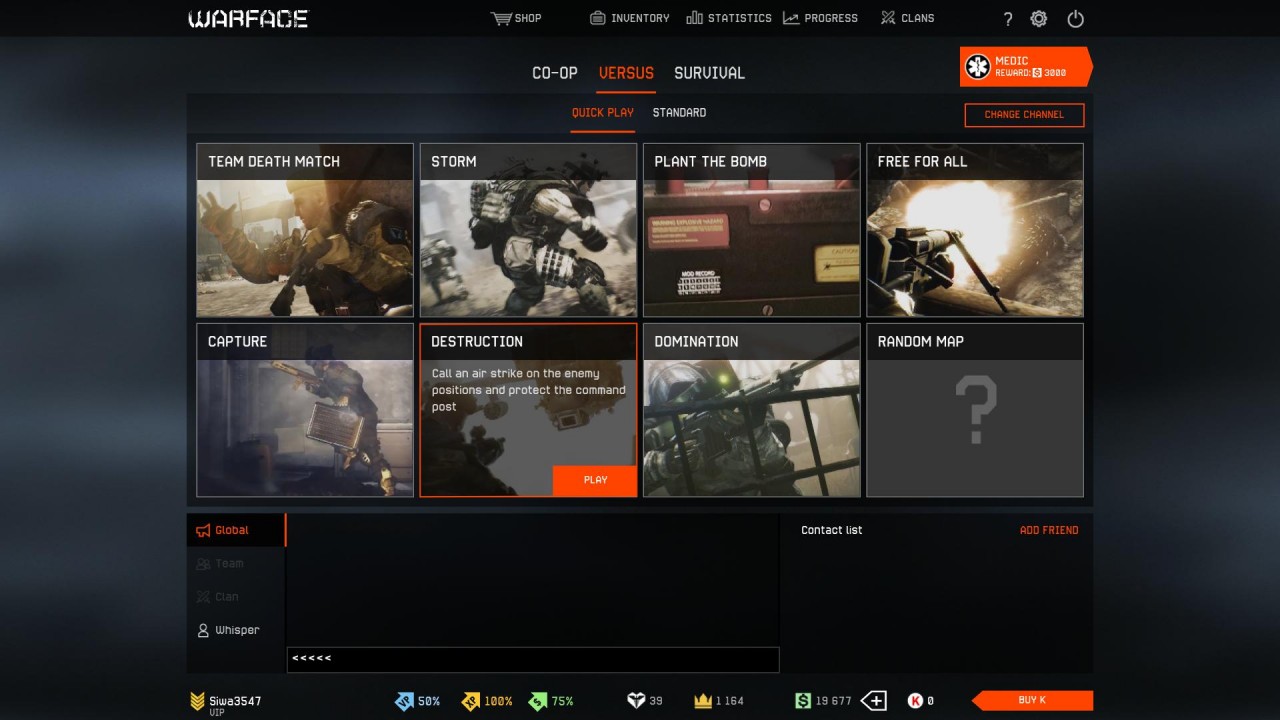
Task: Select the Free For All mode
Action: pos(975,230)
